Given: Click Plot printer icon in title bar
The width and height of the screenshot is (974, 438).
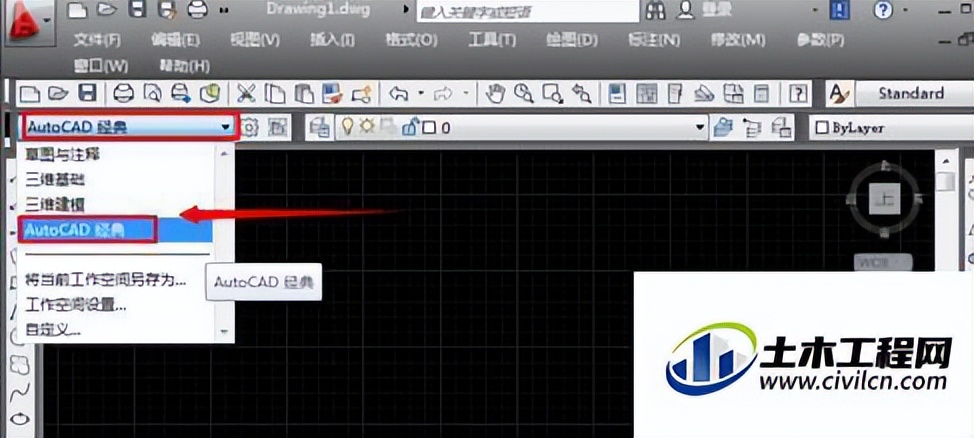Looking at the screenshot, I should click(x=198, y=10).
